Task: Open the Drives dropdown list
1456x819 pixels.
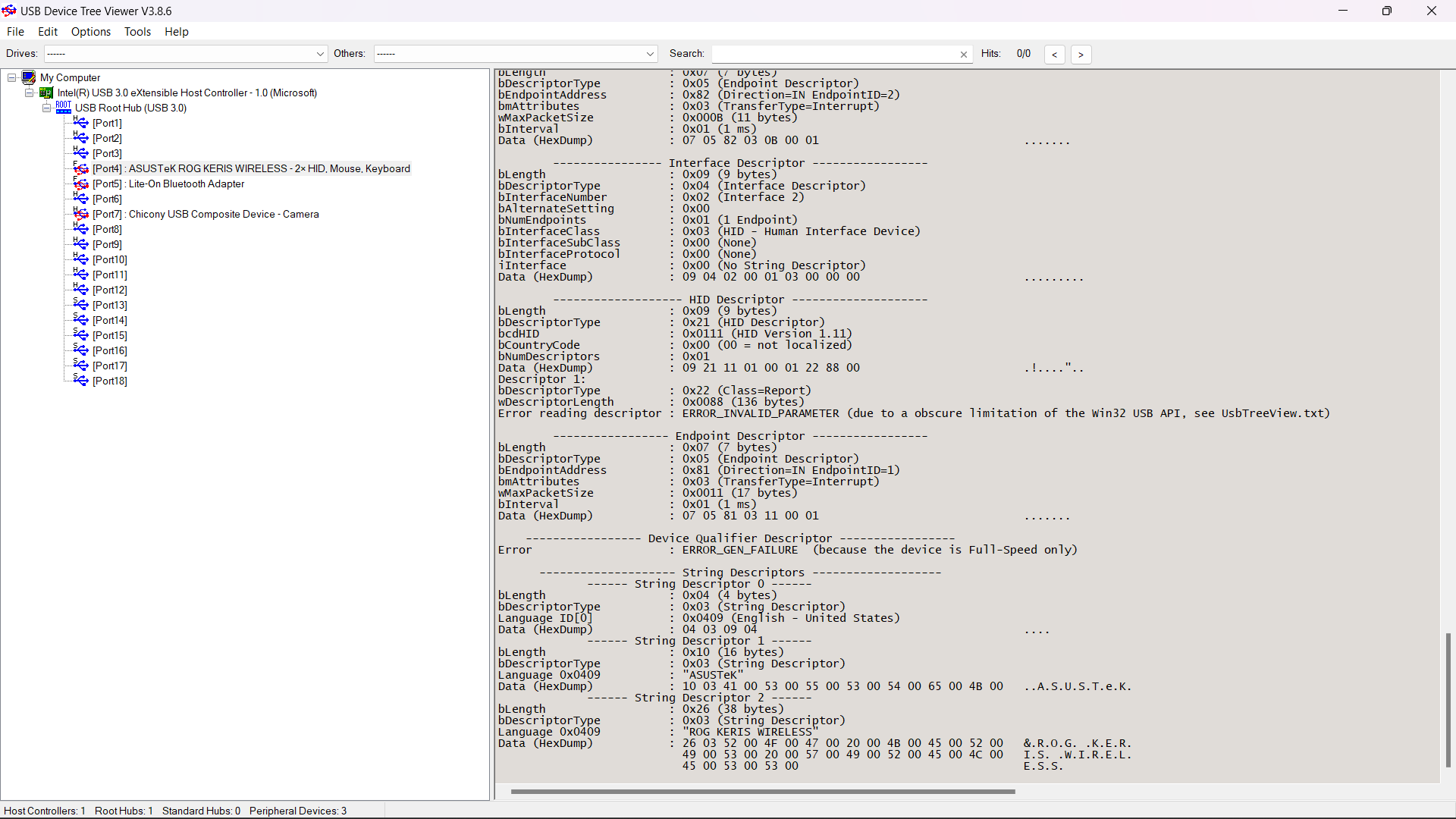Action: (319, 53)
